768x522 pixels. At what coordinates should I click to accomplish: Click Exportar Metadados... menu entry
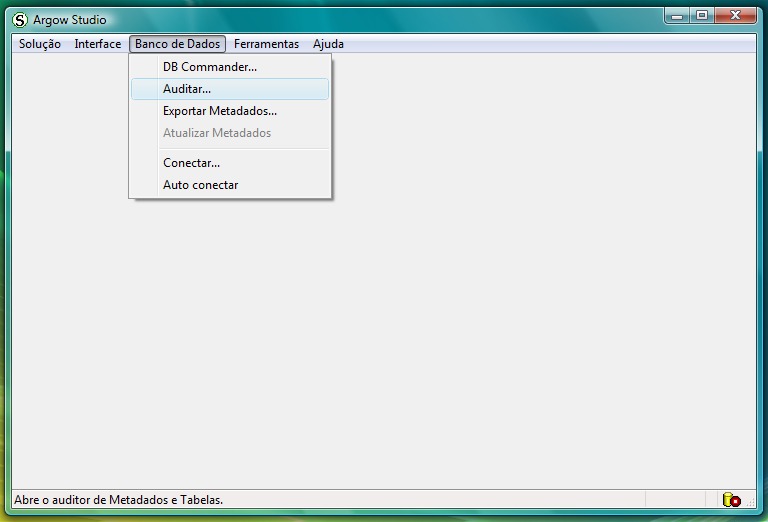coord(230,111)
